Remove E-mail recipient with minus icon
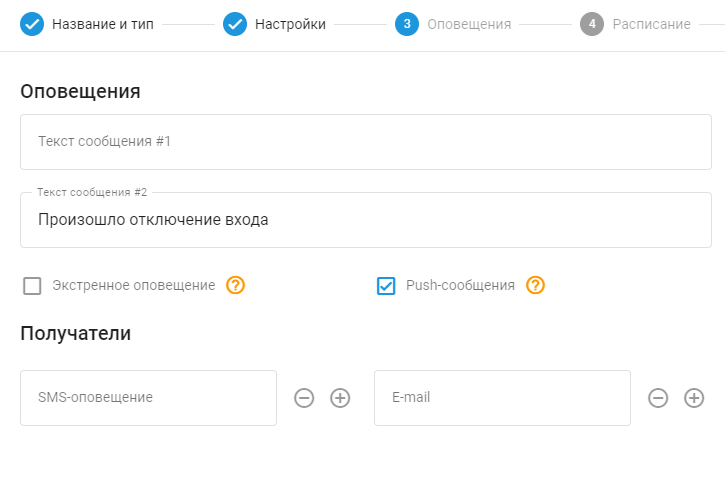 658,398
